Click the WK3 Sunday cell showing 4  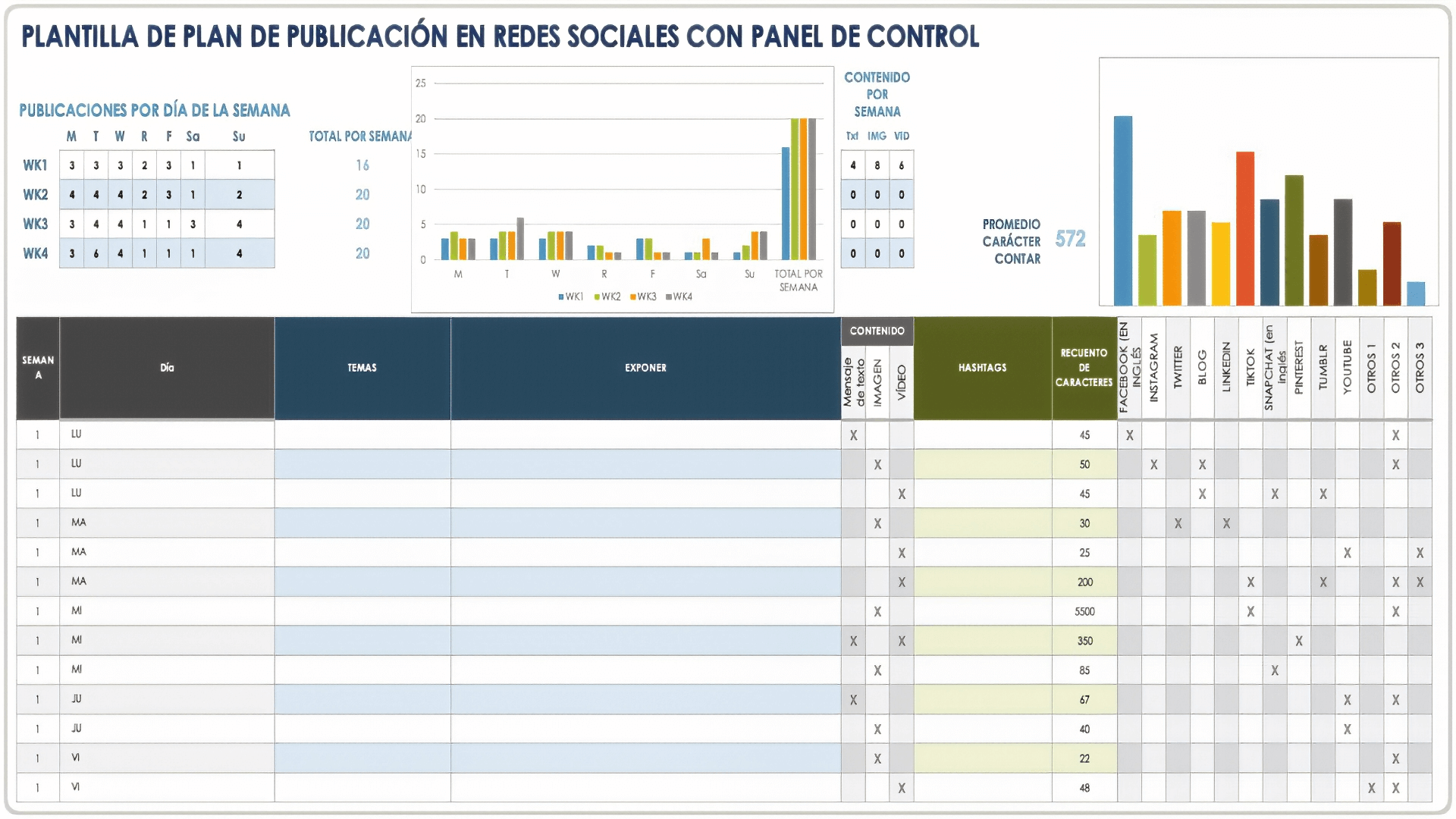(240, 224)
